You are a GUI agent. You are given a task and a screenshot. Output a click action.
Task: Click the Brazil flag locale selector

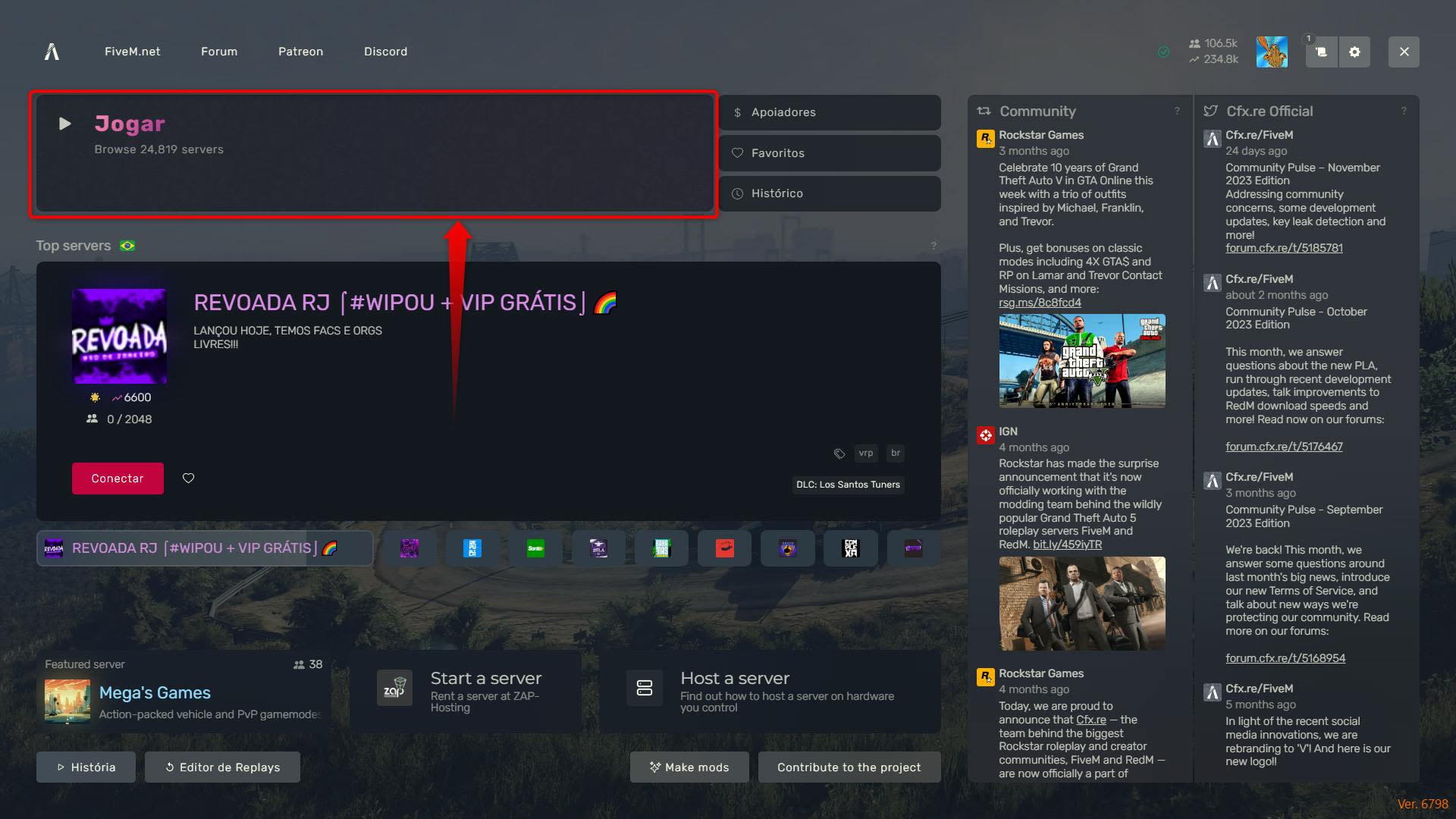pos(127,246)
